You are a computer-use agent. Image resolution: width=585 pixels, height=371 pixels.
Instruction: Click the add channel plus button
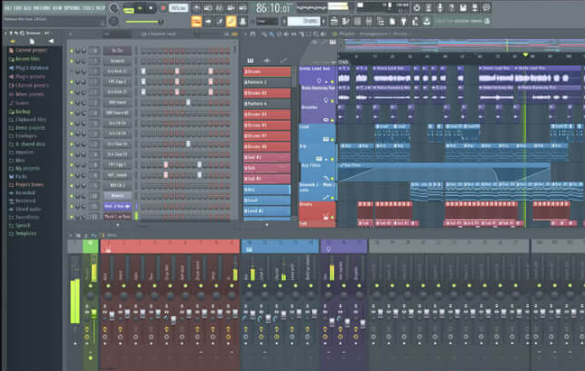pyautogui.click(x=118, y=225)
